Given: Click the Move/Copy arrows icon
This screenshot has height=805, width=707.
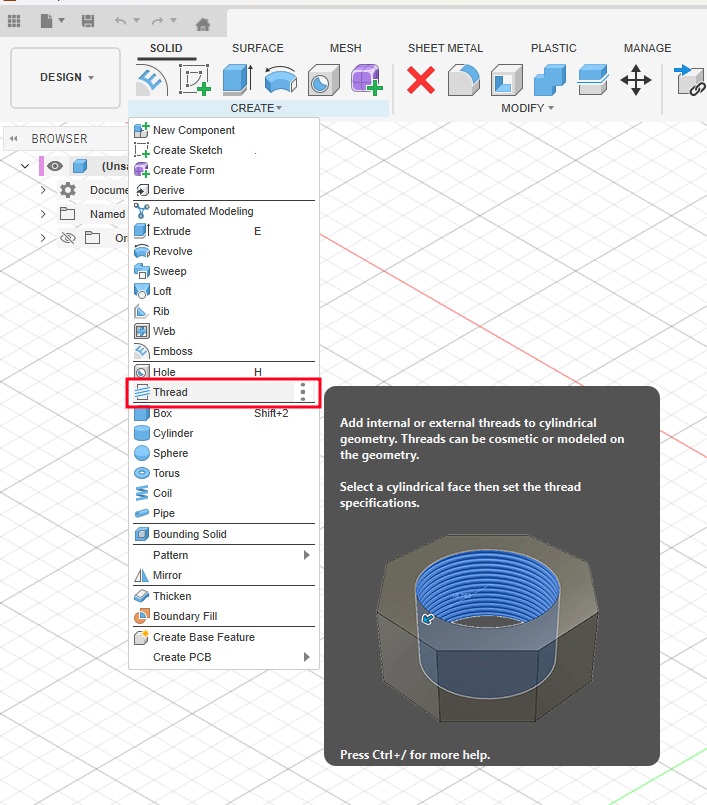Looking at the screenshot, I should (x=636, y=80).
